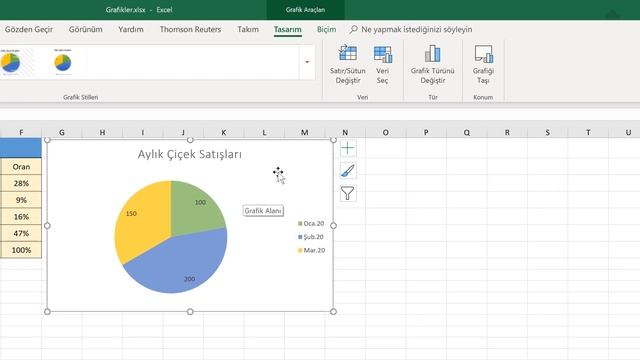
Task: Select the cell showing 47%
Action: 21,233
